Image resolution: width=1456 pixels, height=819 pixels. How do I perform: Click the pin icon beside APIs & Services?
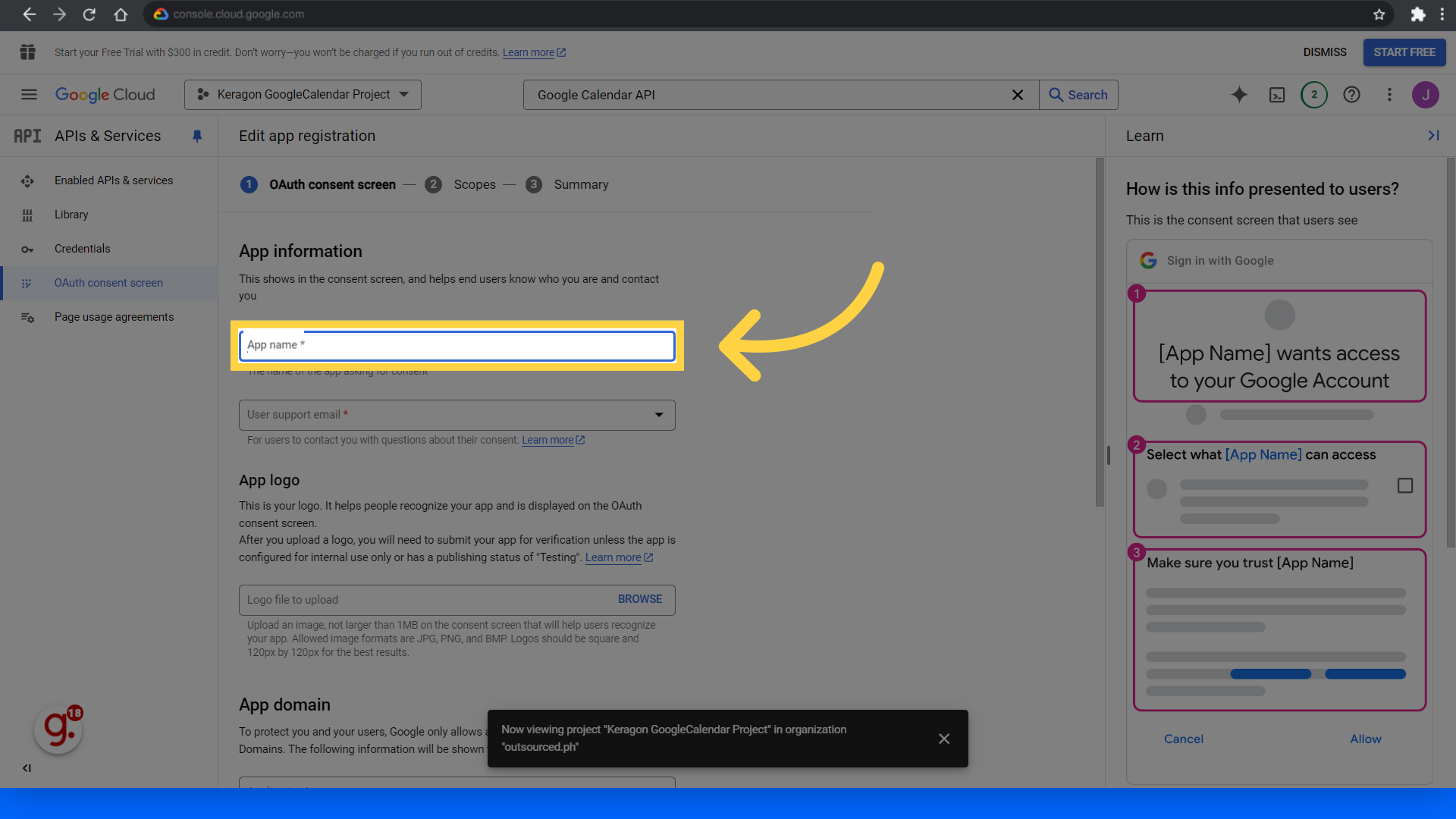click(x=197, y=136)
